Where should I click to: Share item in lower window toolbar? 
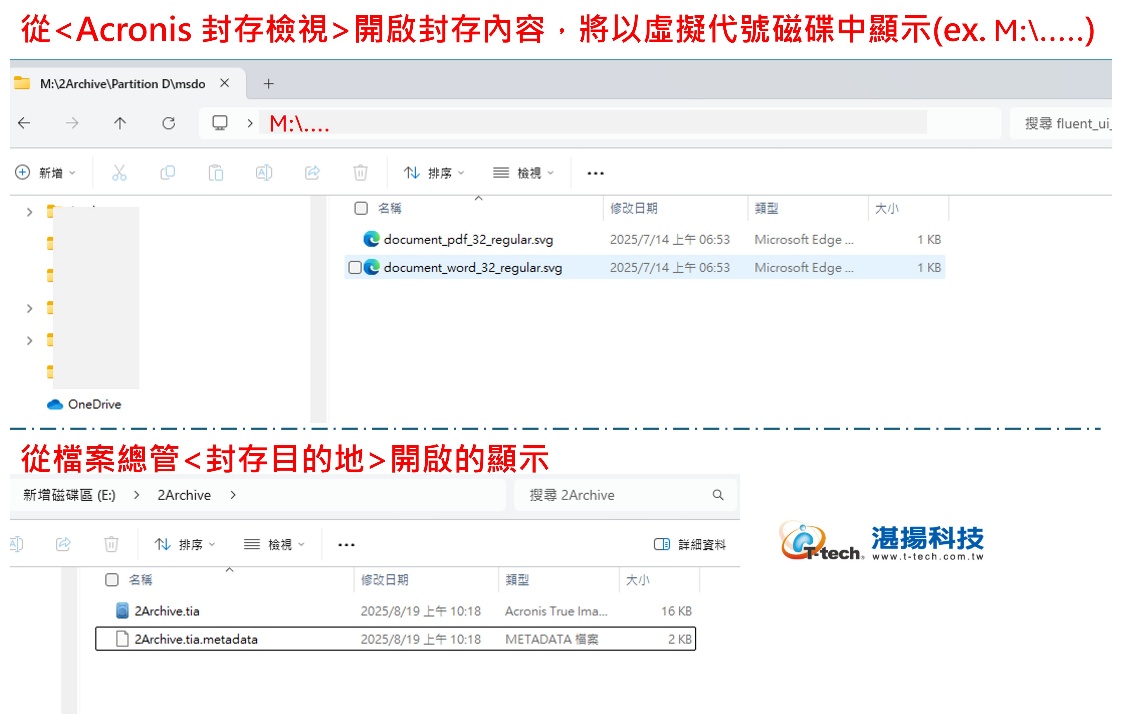click(63, 545)
